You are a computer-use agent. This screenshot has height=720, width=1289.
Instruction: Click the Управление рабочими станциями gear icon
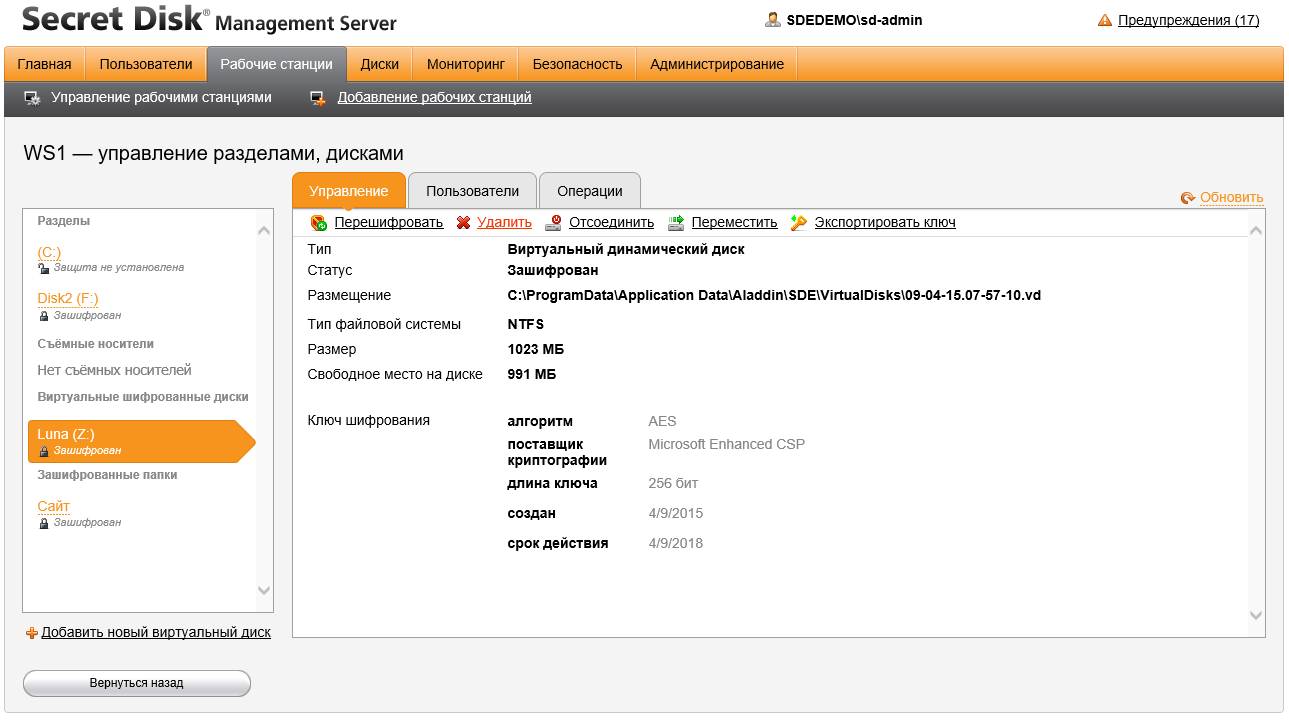coord(33,98)
